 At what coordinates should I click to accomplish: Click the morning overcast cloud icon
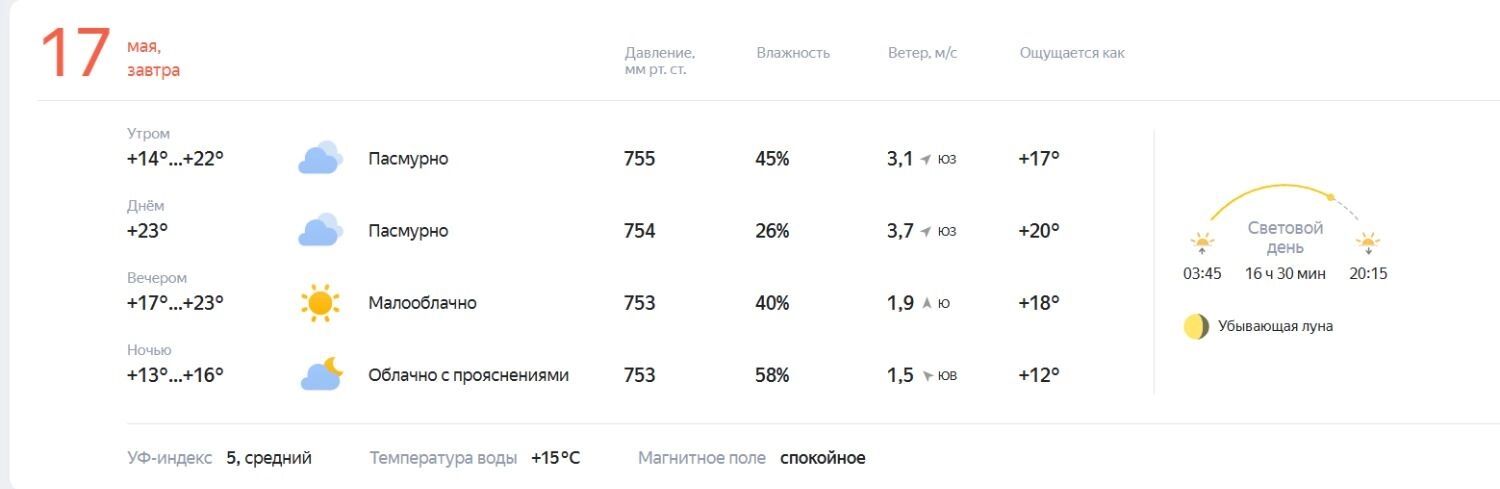coord(320,158)
